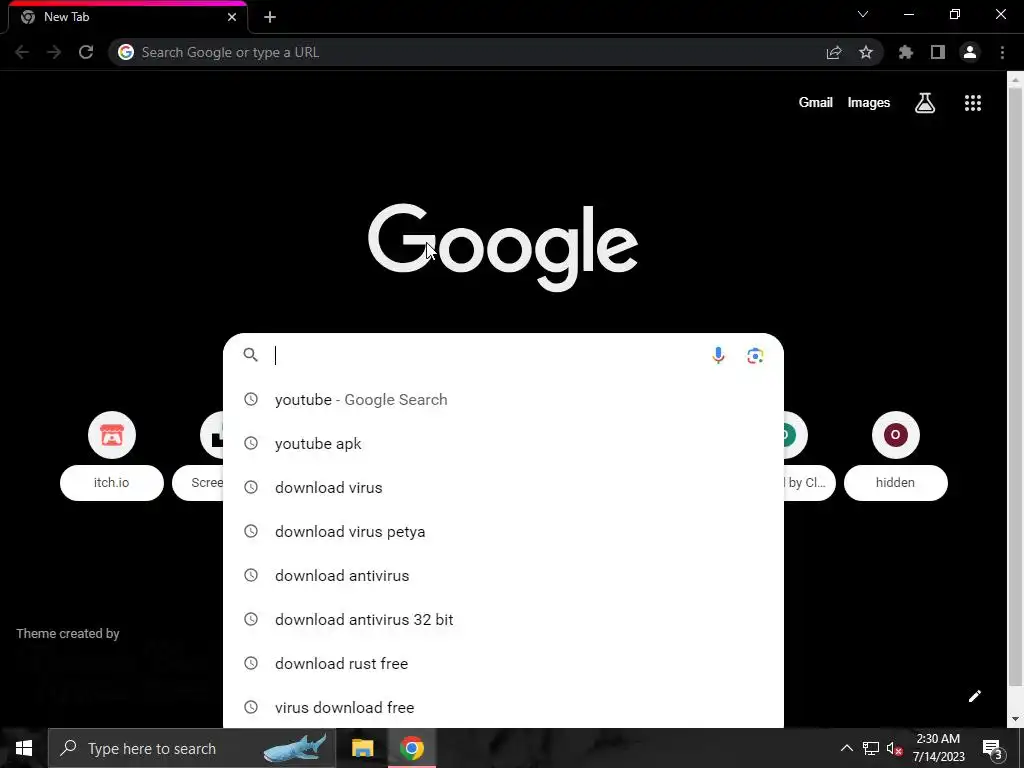
Task: Open the hidden shortcut icon
Action: click(x=895, y=435)
